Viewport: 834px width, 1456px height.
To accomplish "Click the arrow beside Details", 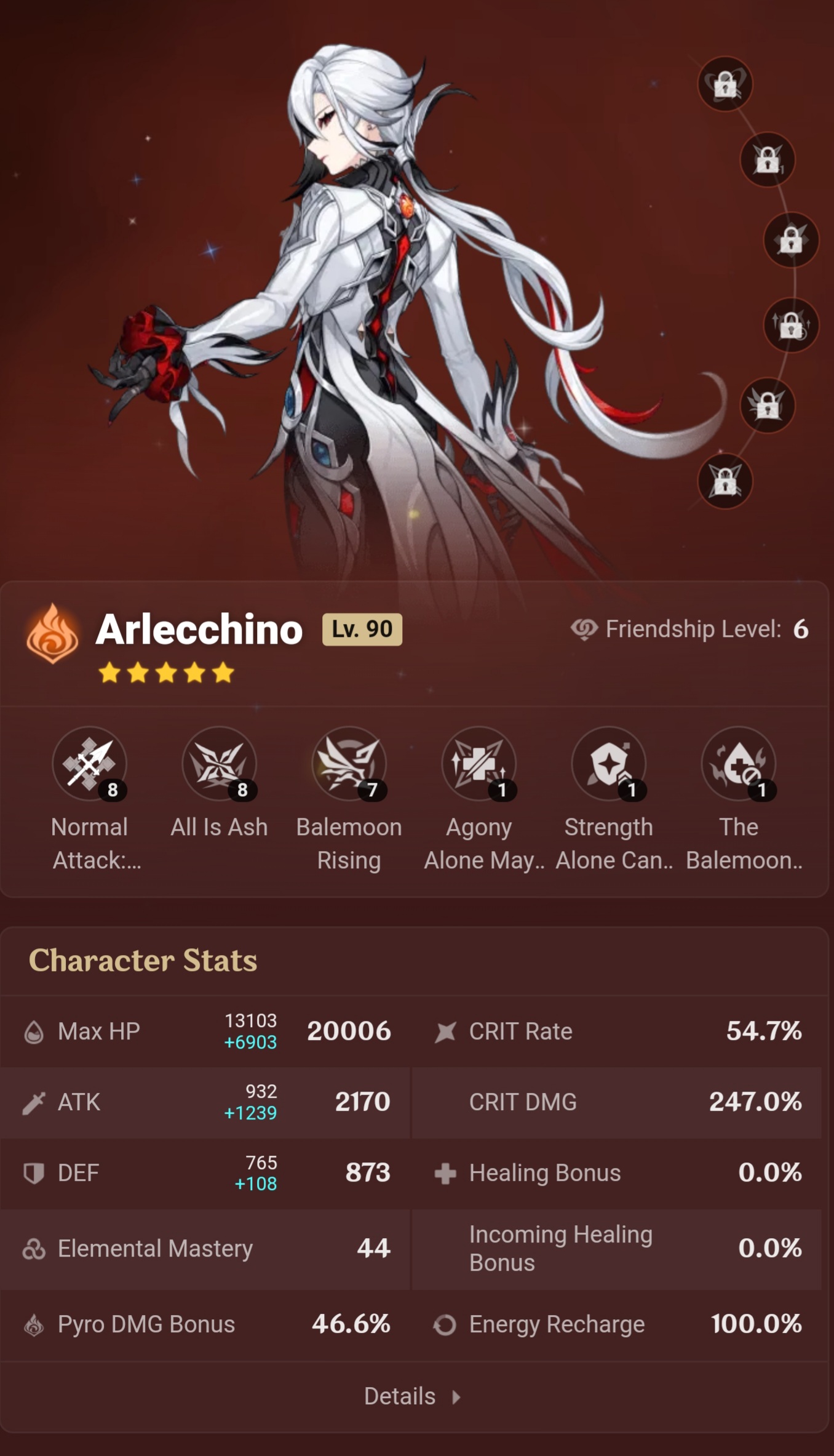I will [x=456, y=1397].
